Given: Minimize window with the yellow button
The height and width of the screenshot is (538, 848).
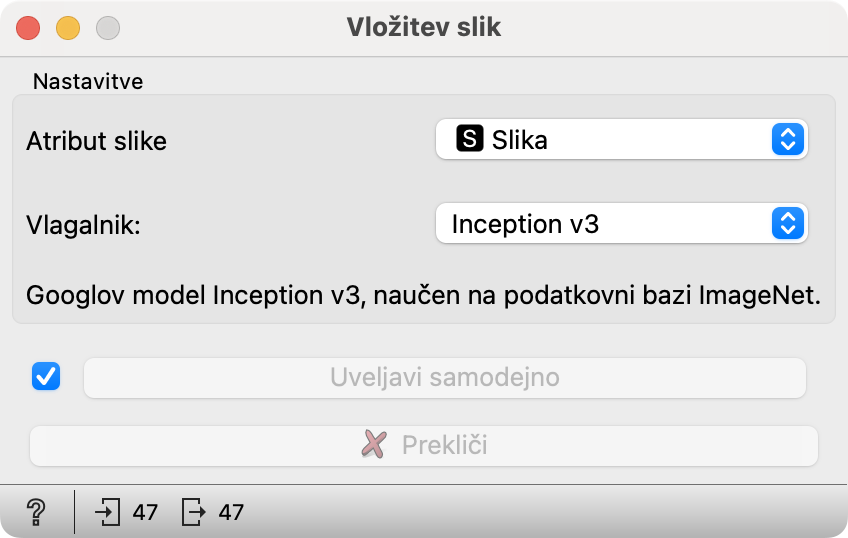Looking at the screenshot, I should (68, 28).
